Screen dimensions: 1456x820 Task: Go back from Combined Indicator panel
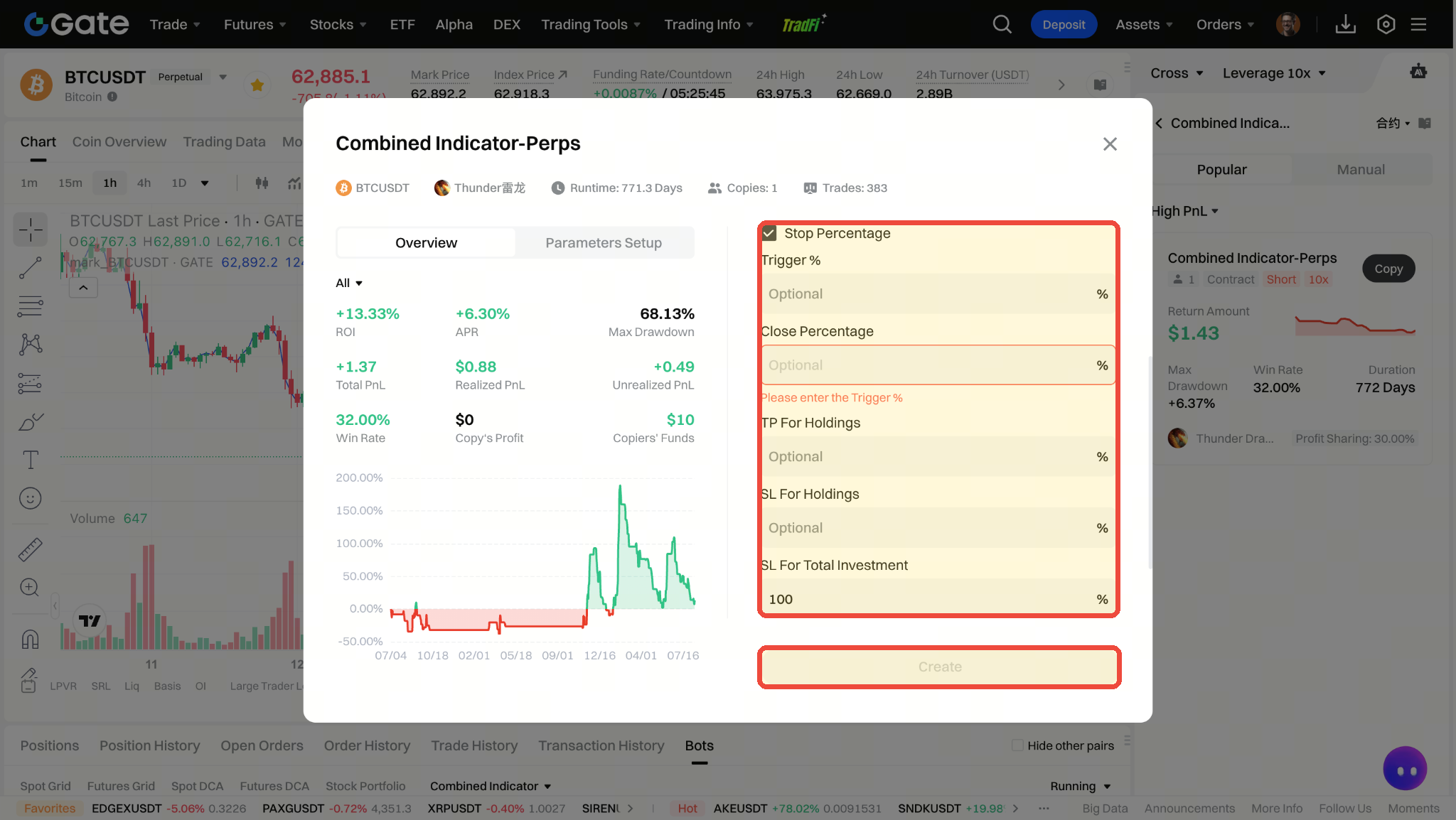click(1159, 123)
